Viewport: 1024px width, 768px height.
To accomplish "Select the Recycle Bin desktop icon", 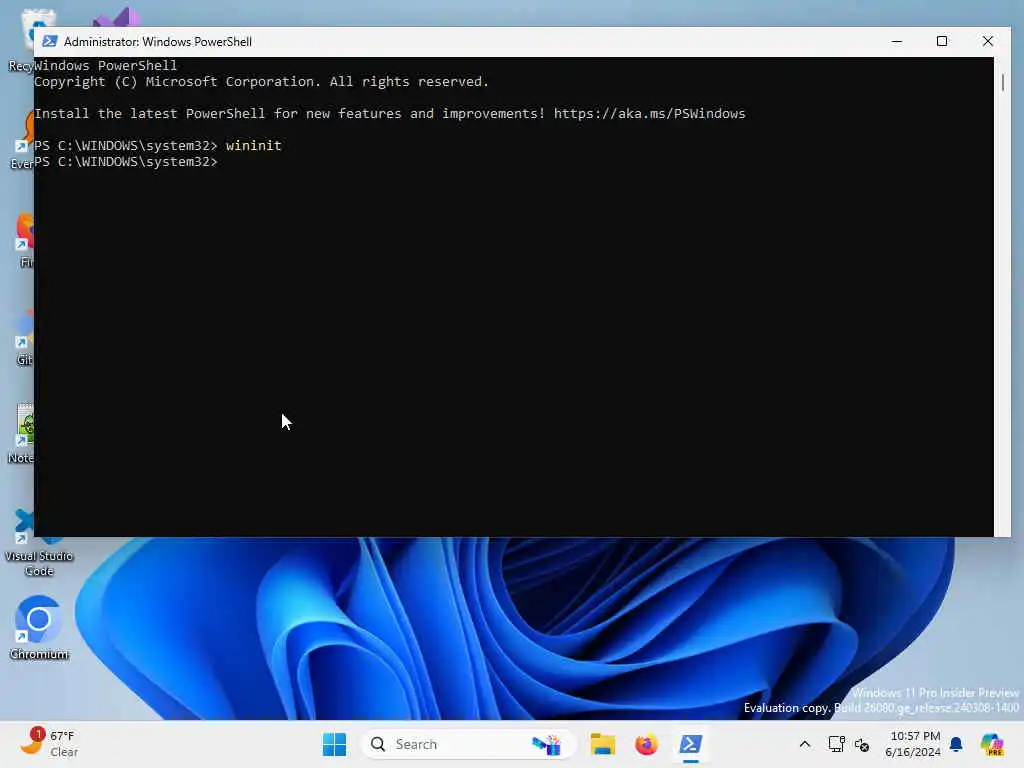I will pyautogui.click(x=22, y=40).
